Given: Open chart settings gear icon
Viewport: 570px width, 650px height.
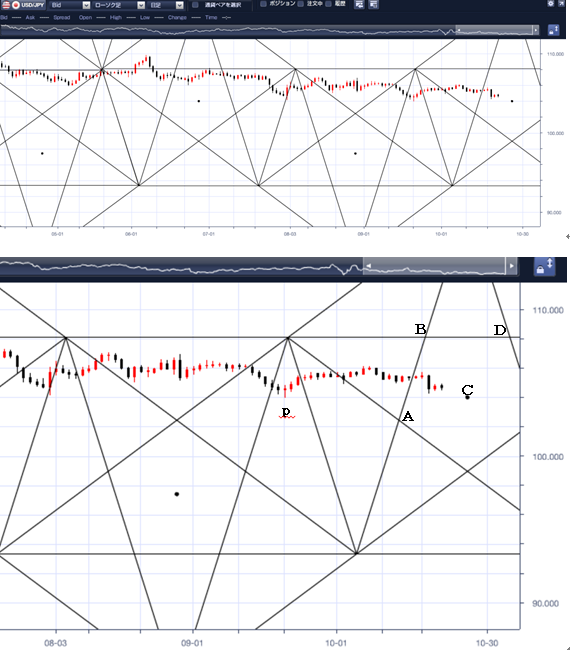Looking at the screenshot, I should [x=551, y=3].
